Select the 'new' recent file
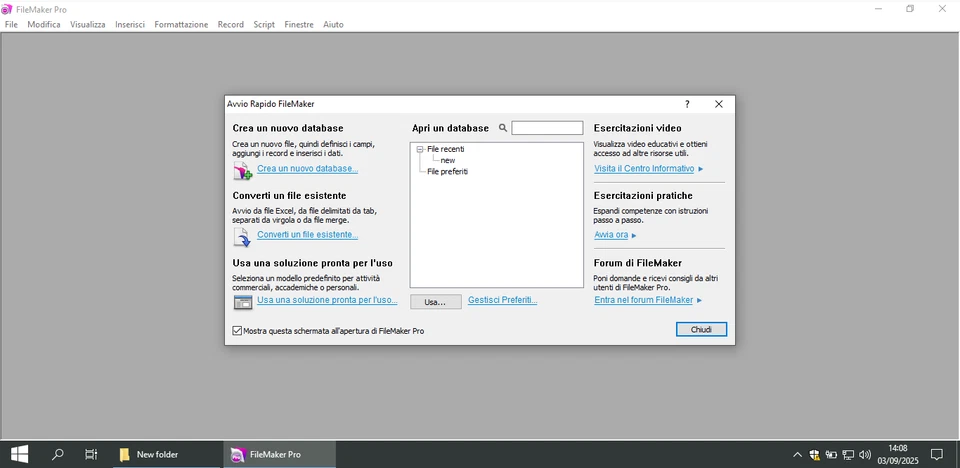Screen dimensions: 960x468 click(x=448, y=160)
